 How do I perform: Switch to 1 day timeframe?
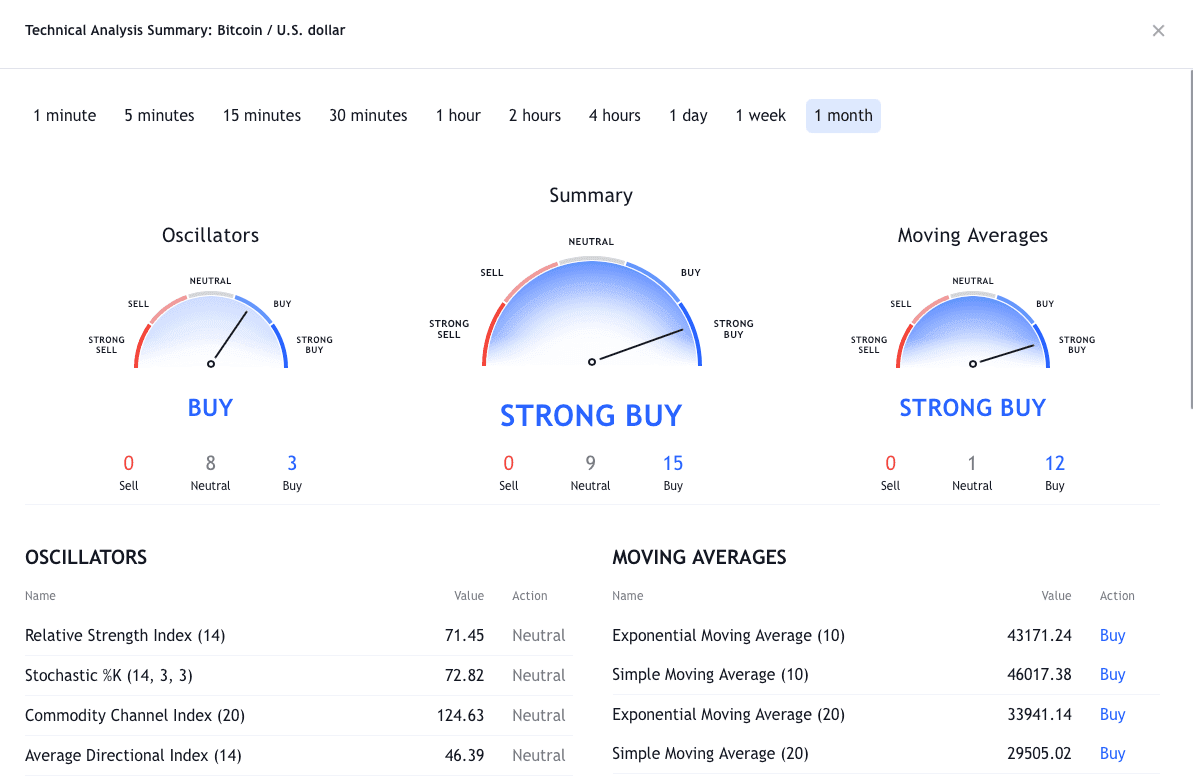(x=688, y=116)
